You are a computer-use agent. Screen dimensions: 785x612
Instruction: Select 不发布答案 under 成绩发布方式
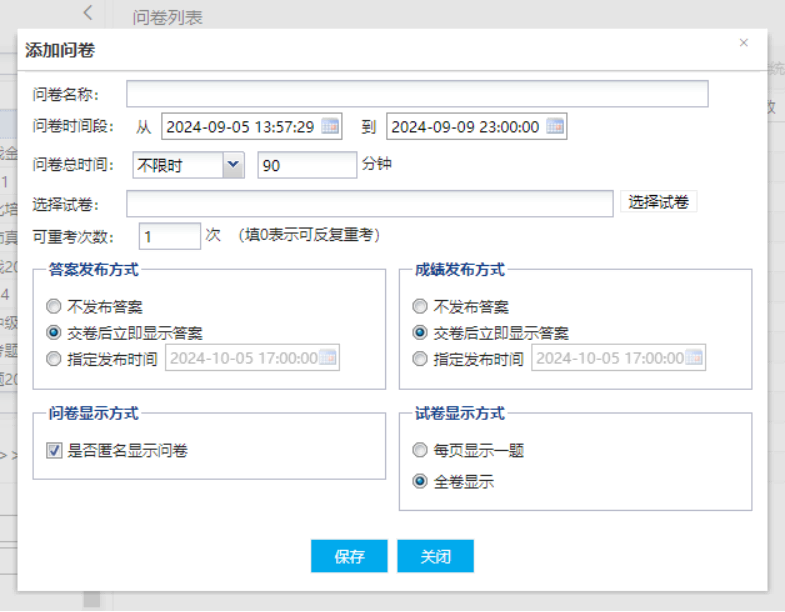420,307
